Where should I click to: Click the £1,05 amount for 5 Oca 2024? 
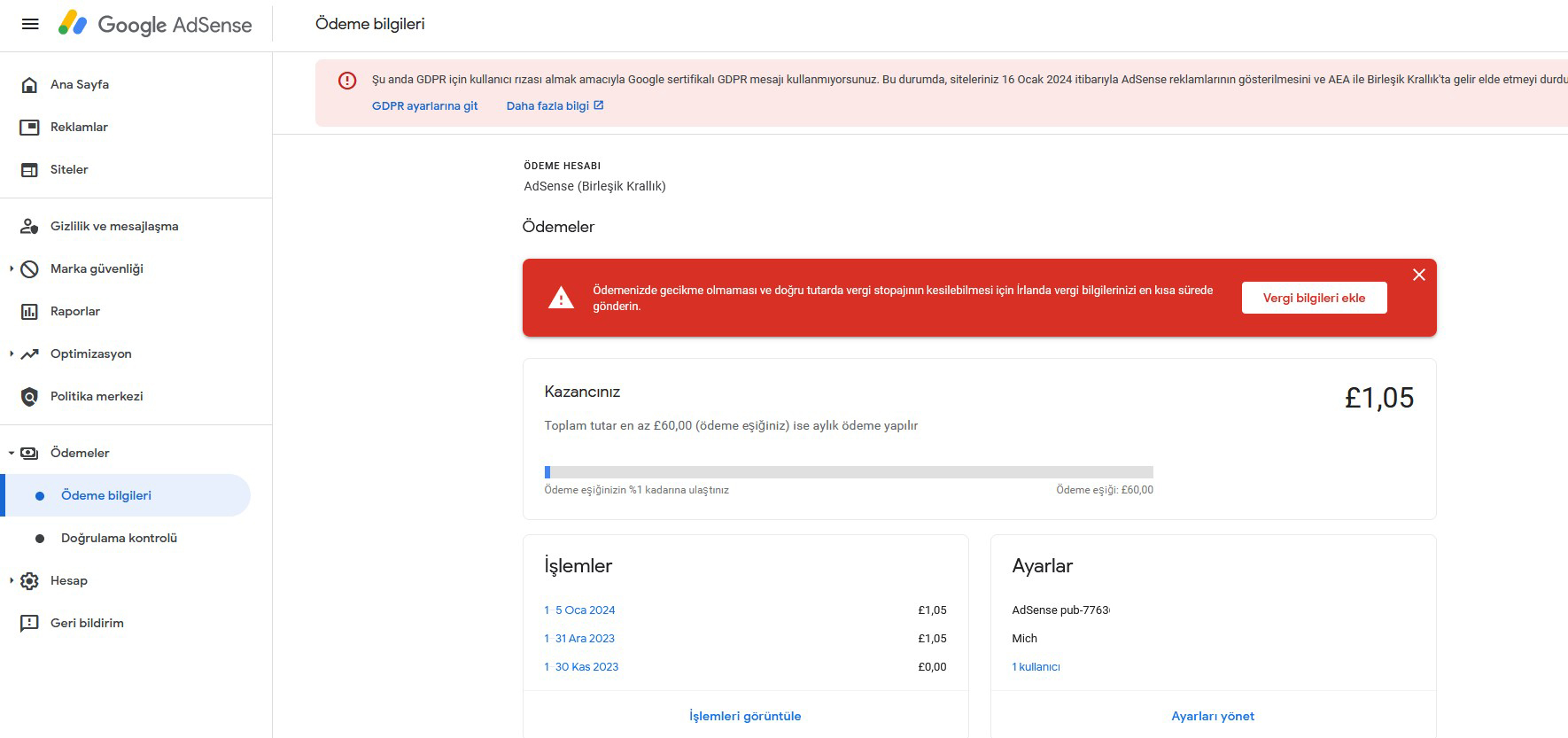(932, 610)
